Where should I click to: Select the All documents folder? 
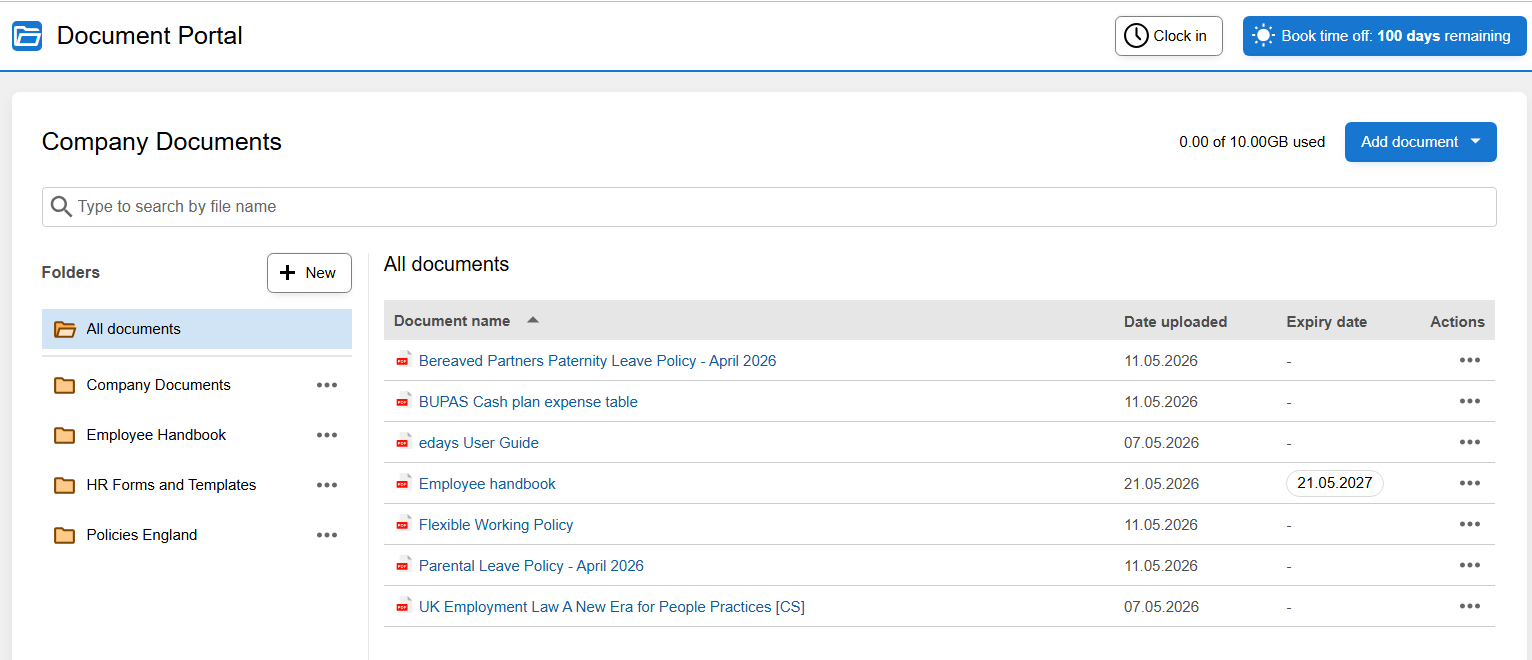coord(197,329)
